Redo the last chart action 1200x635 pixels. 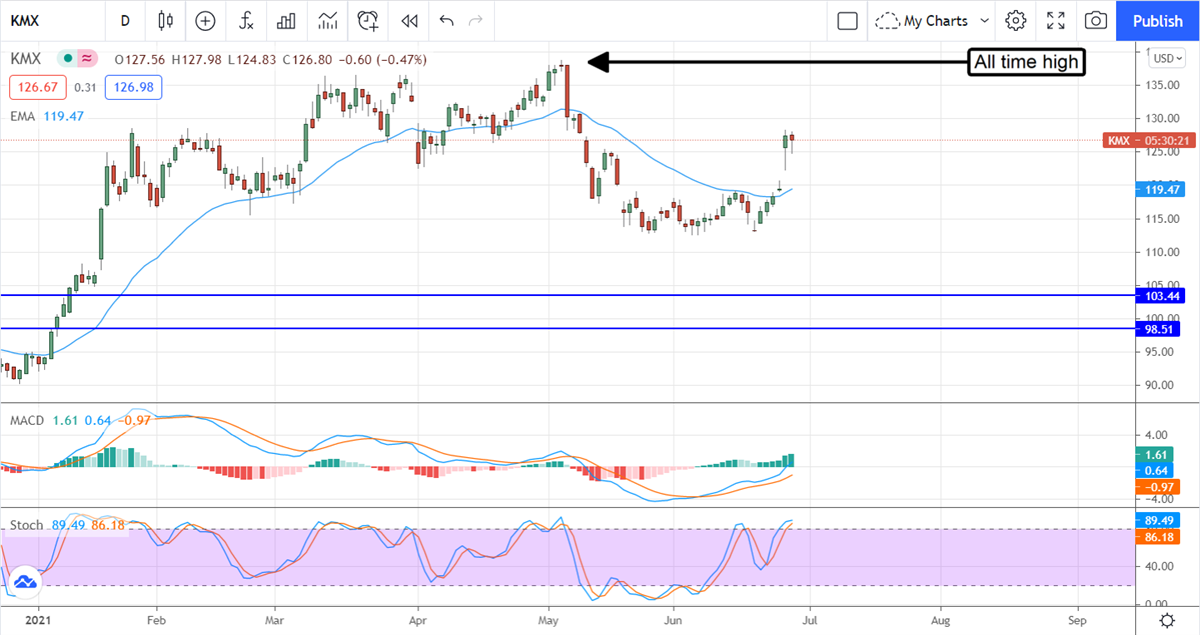(x=476, y=20)
